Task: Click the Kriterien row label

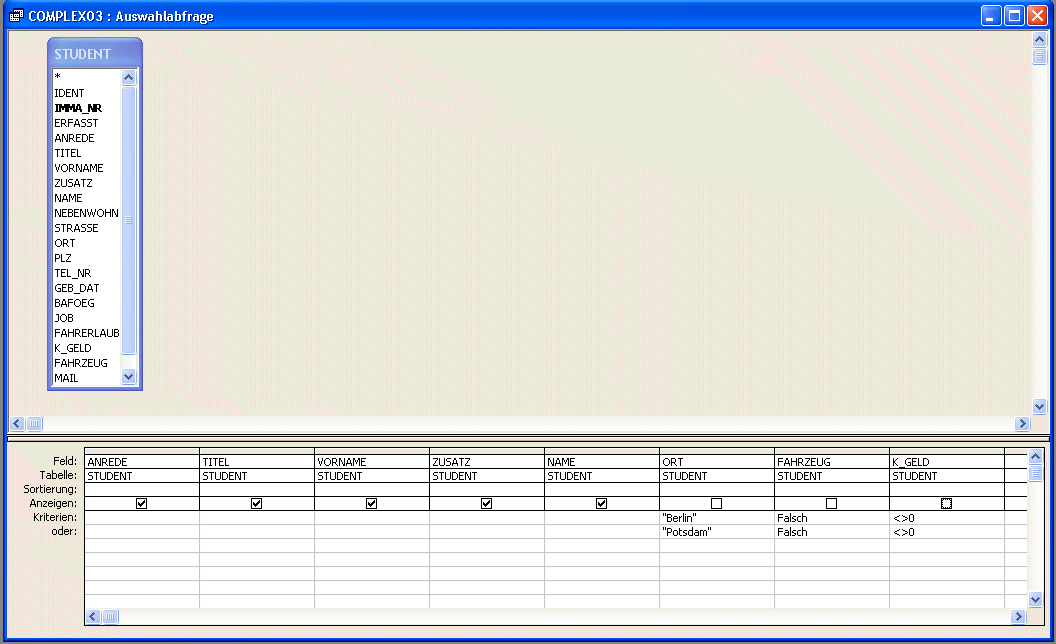Action: [55, 517]
